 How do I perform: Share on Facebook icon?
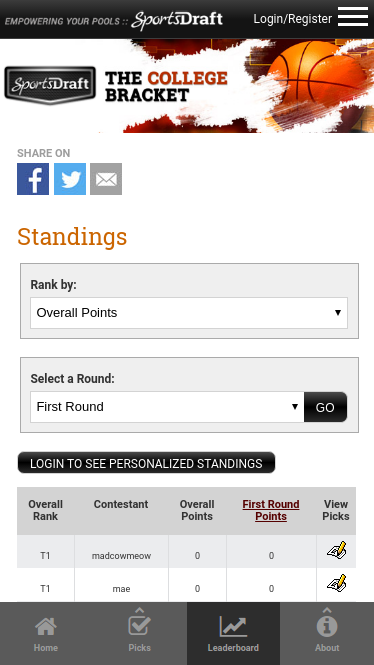[33, 179]
